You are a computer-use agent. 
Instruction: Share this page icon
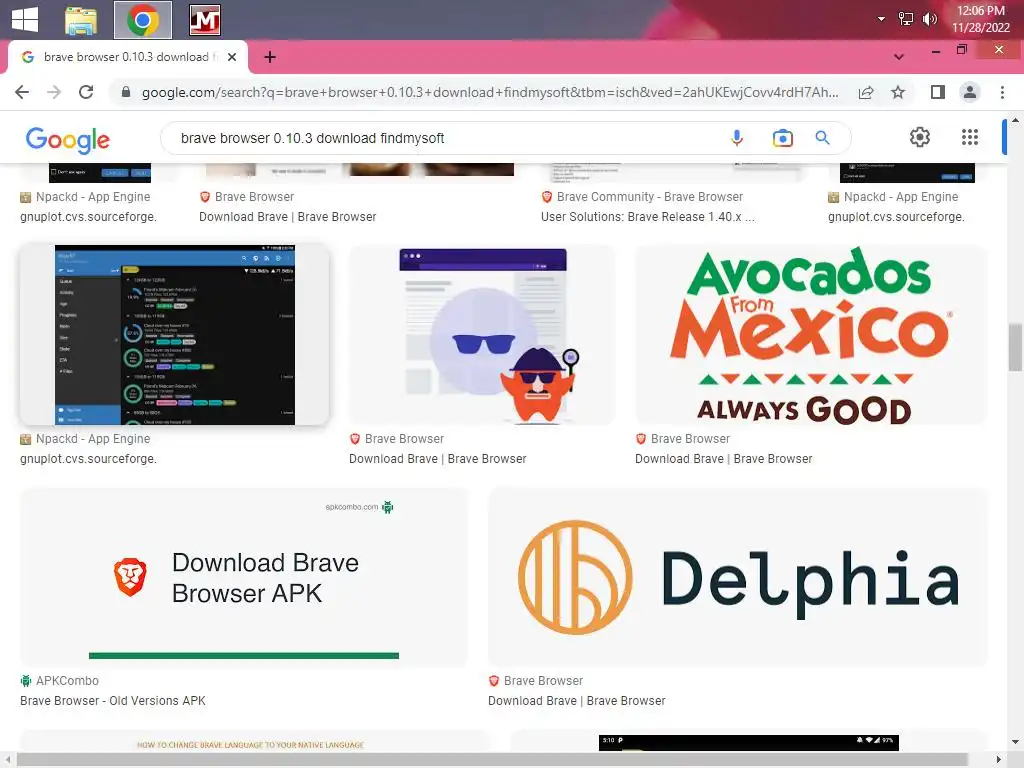pyautogui.click(x=866, y=92)
